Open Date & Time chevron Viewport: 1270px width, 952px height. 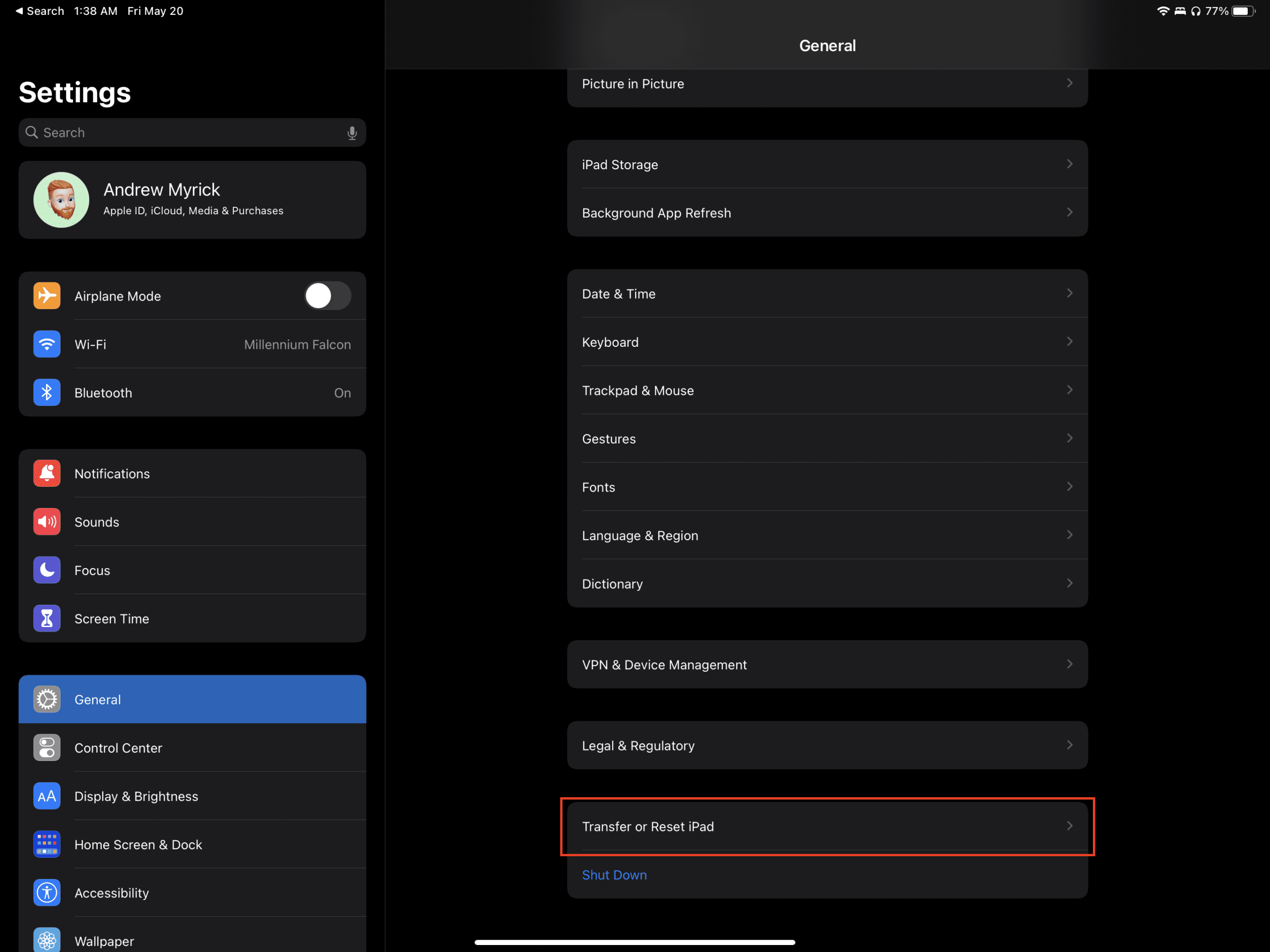1069,293
